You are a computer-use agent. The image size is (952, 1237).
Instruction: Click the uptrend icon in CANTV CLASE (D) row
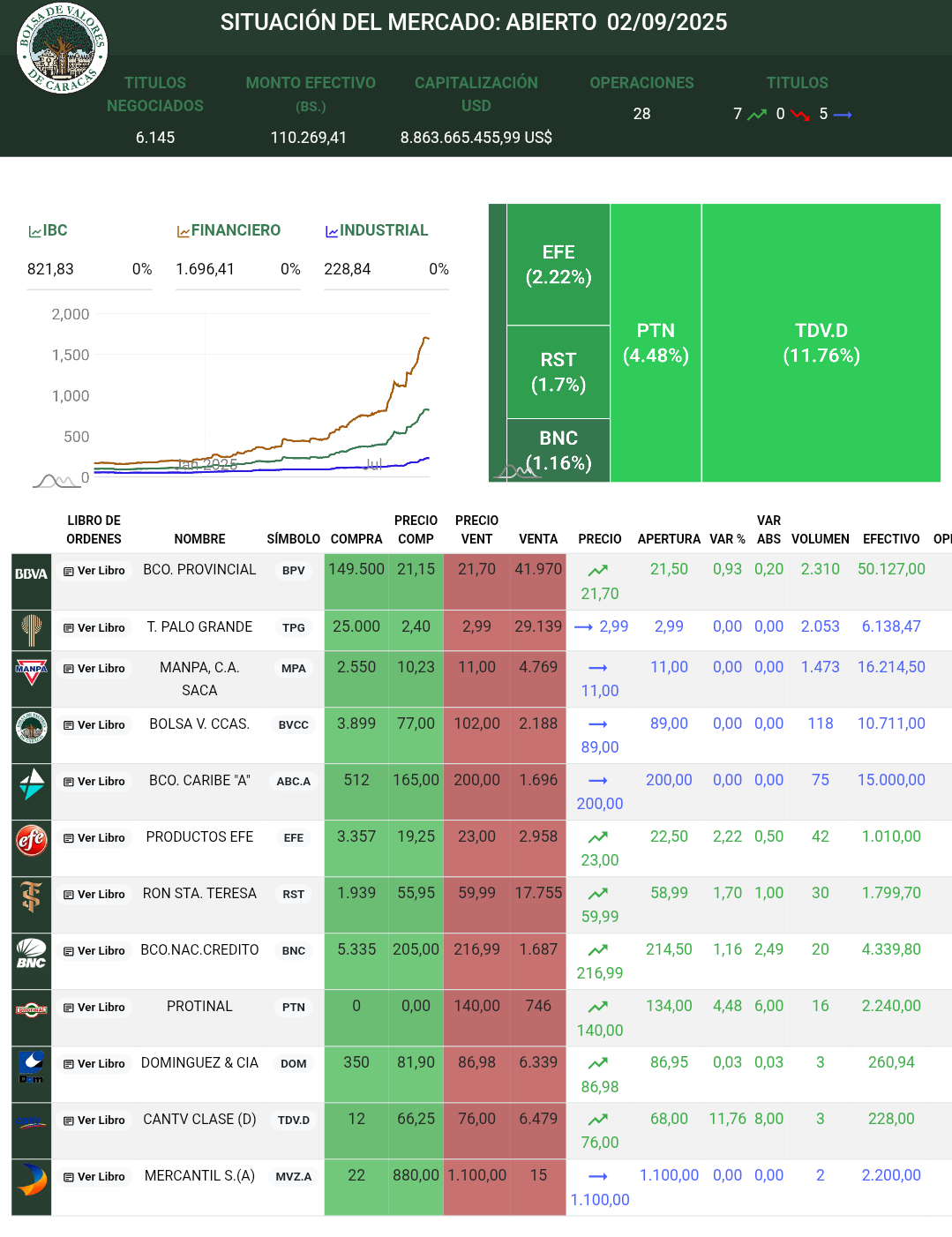(598, 1120)
